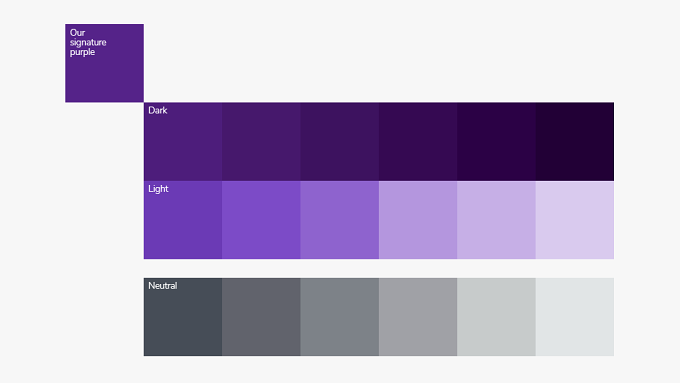
Task: Click the fourth swatch in the Light row
Action: (x=418, y=220)
